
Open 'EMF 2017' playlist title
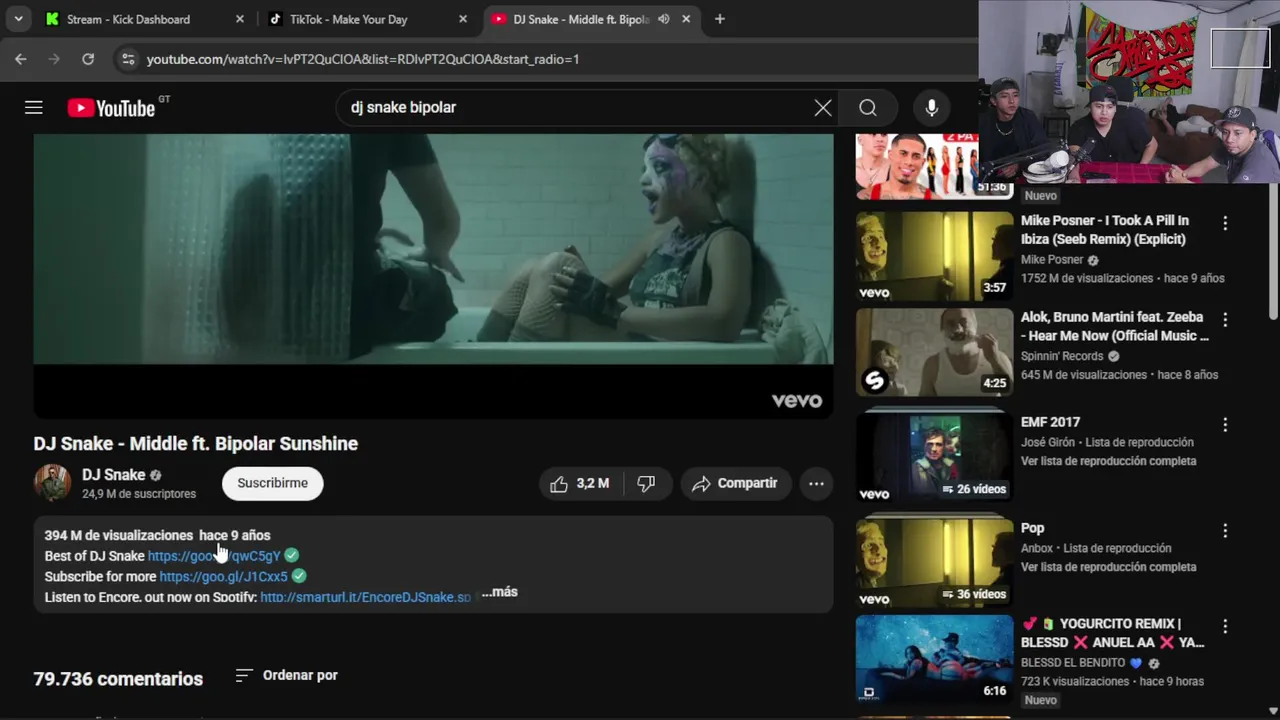coord(1050,422)
